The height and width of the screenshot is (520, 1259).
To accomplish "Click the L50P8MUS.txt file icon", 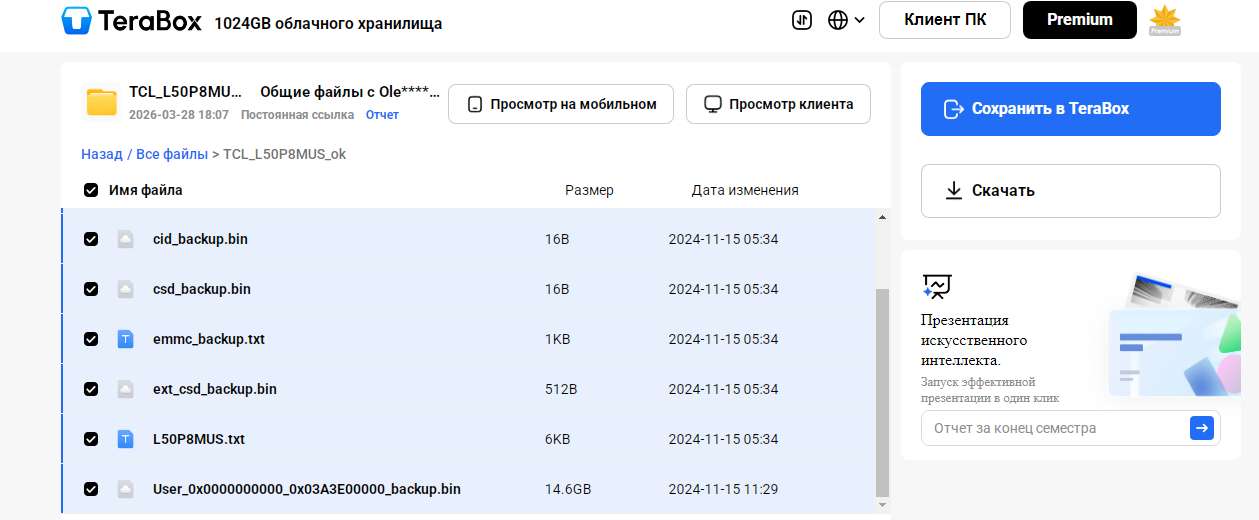I will 125,439.
